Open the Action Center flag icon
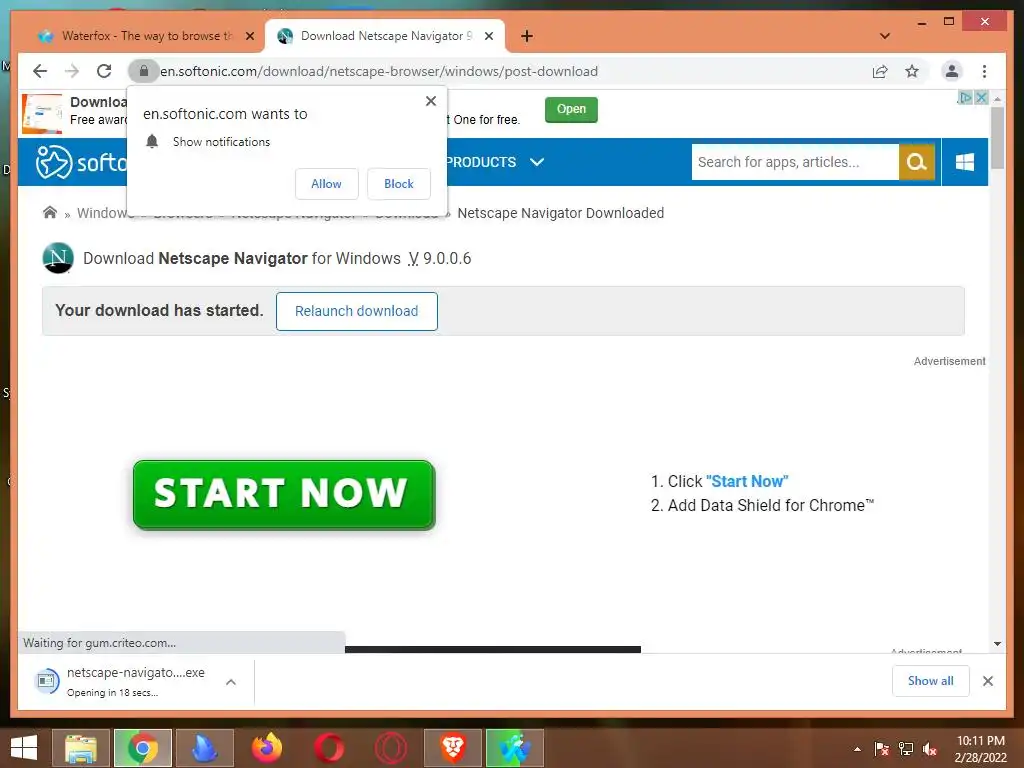 pos(881,749)
